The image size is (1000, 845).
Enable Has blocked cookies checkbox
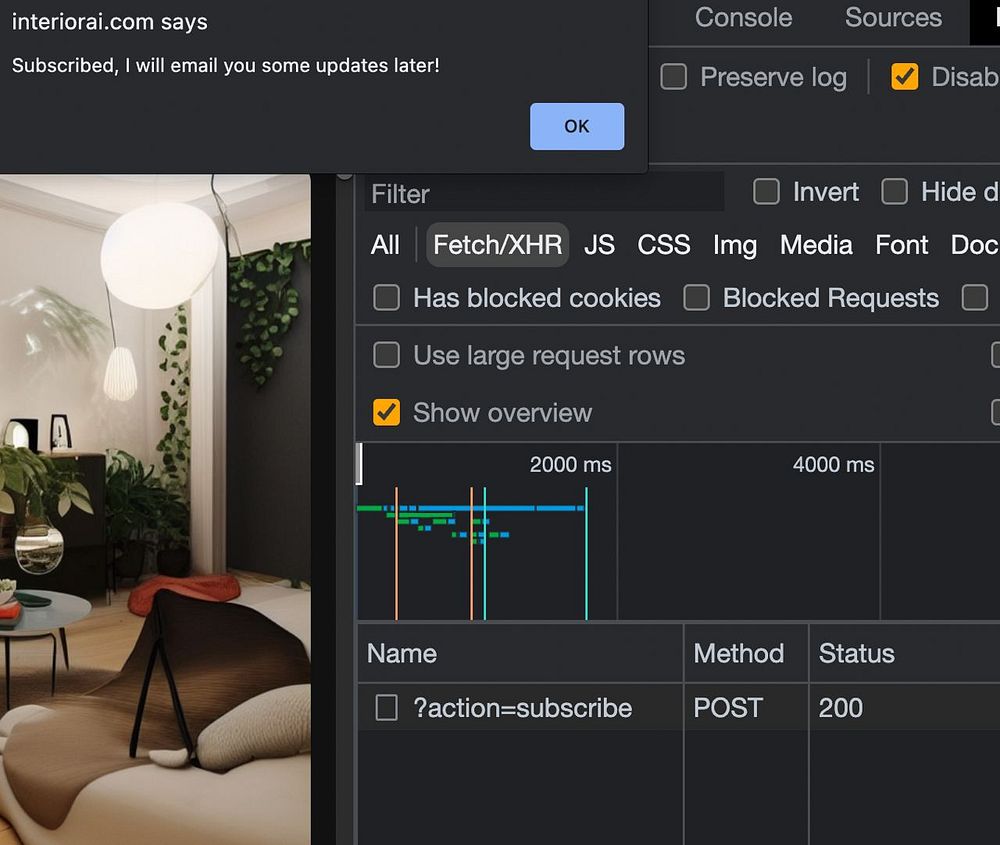coord(386,298)
